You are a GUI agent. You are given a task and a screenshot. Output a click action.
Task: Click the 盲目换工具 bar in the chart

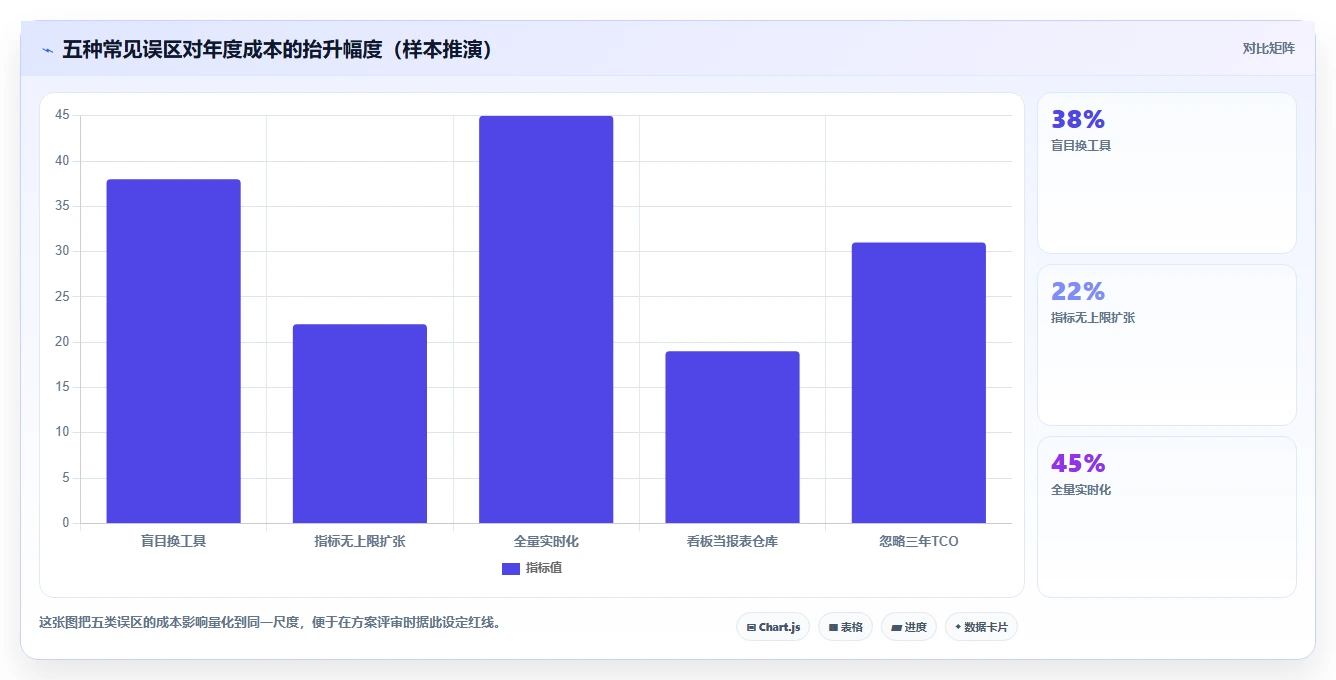(174, 351)
